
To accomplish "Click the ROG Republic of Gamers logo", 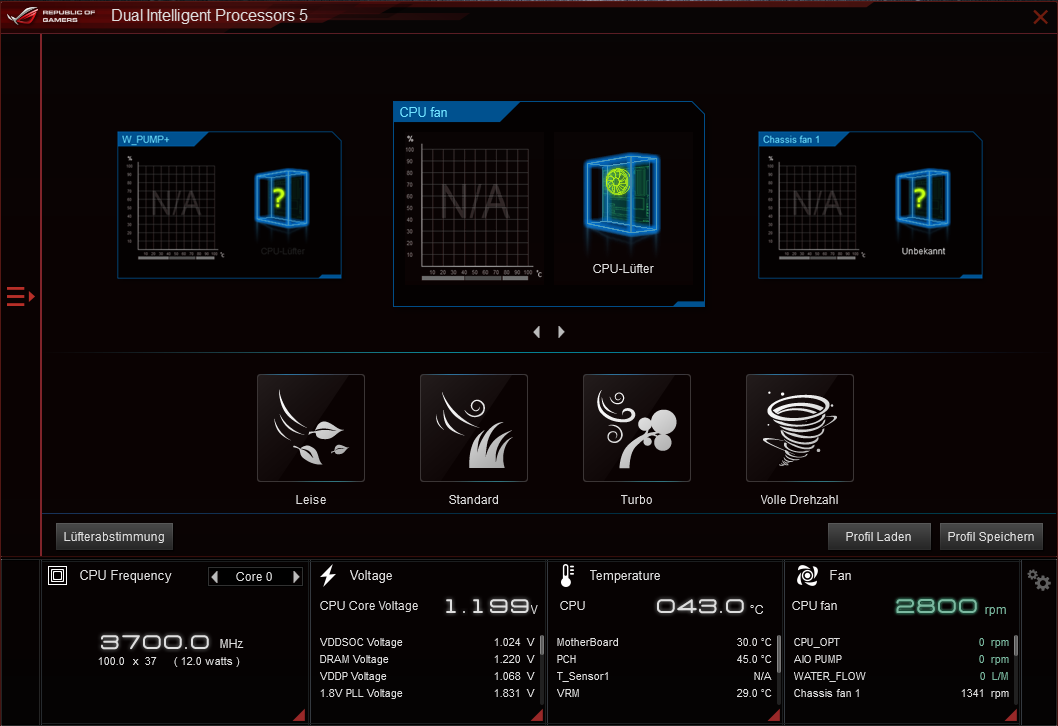I will pyautogui.click(x=51, y=16).
